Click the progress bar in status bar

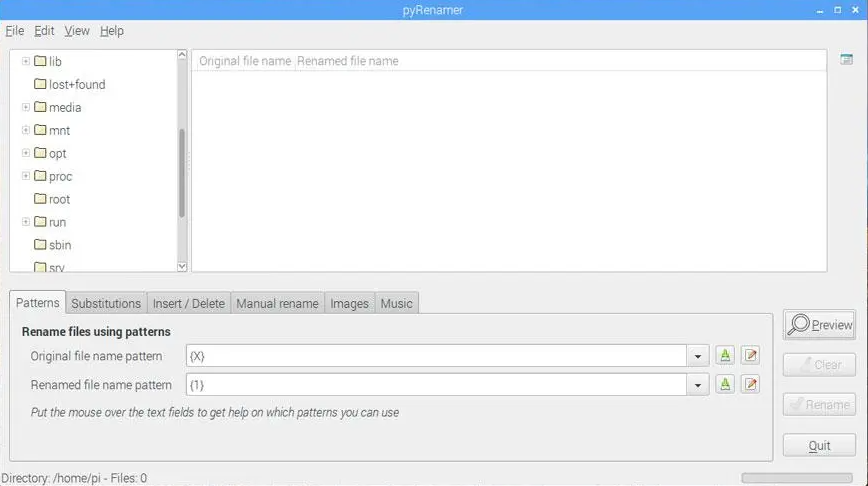[x=797, y=478]
